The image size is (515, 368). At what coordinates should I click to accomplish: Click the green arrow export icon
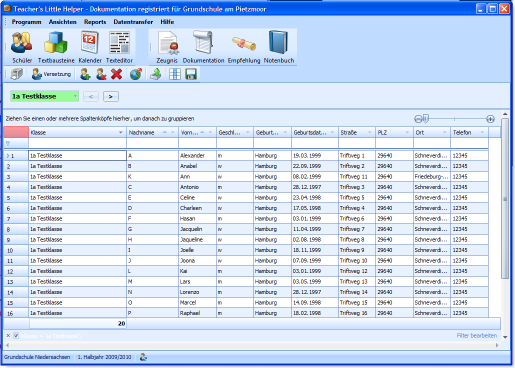coord(155,74)
